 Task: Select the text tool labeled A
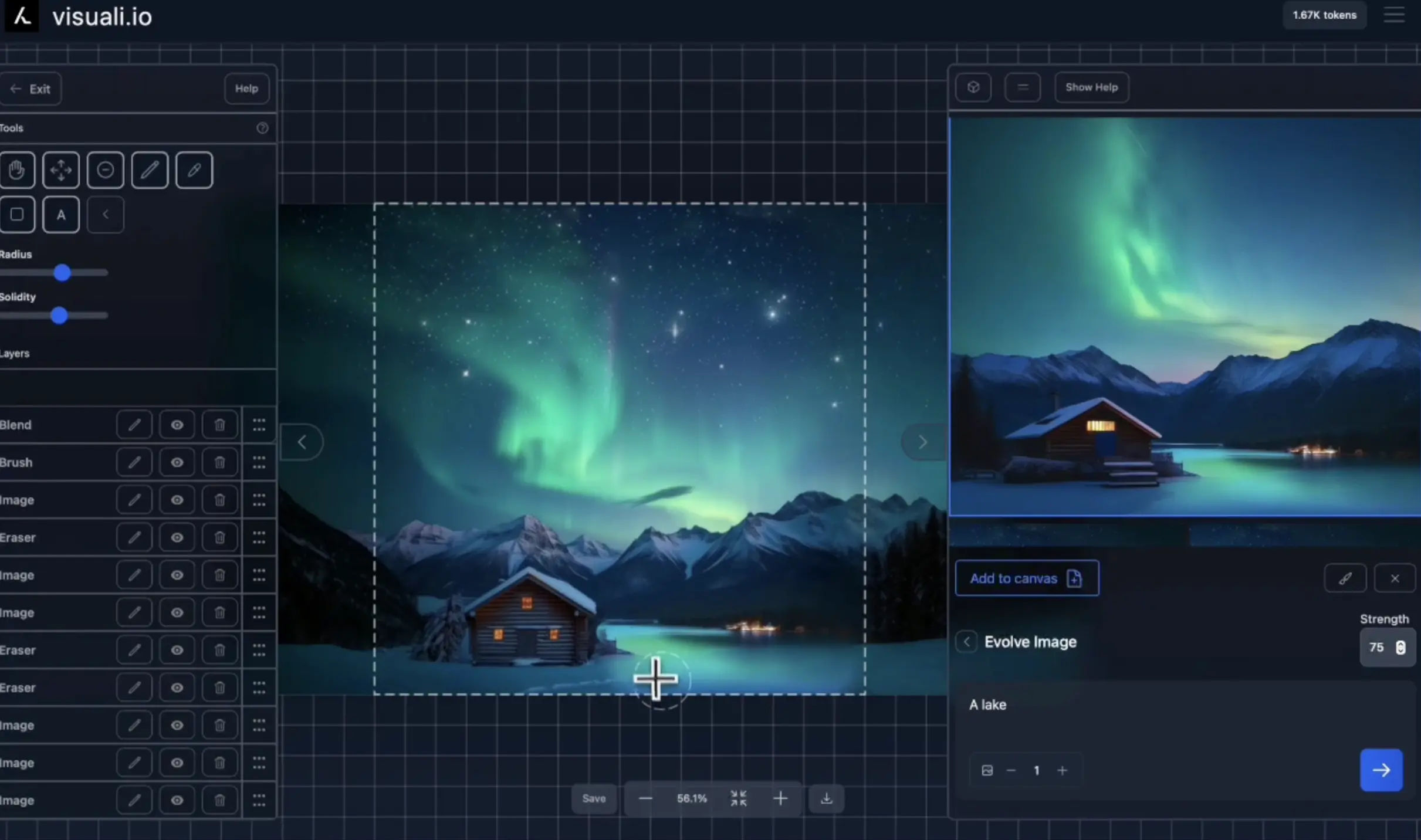click(61, 215)
